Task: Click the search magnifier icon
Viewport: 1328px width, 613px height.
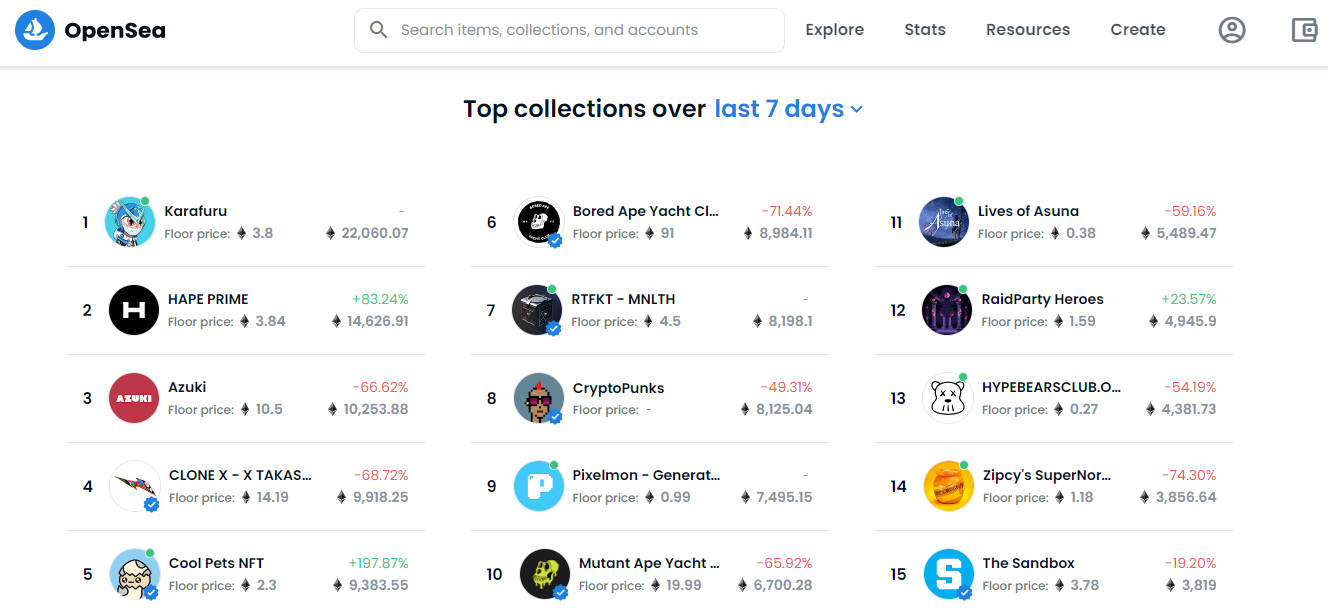Action: click(379, 30)
